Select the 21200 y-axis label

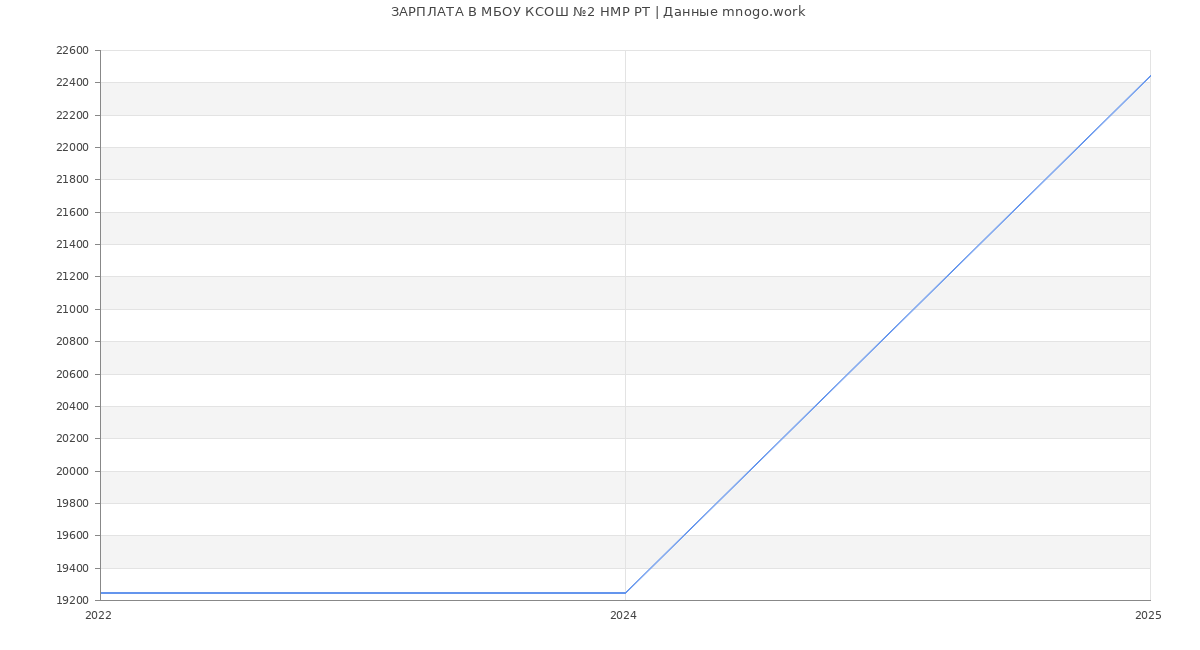[x=72, y=277]
